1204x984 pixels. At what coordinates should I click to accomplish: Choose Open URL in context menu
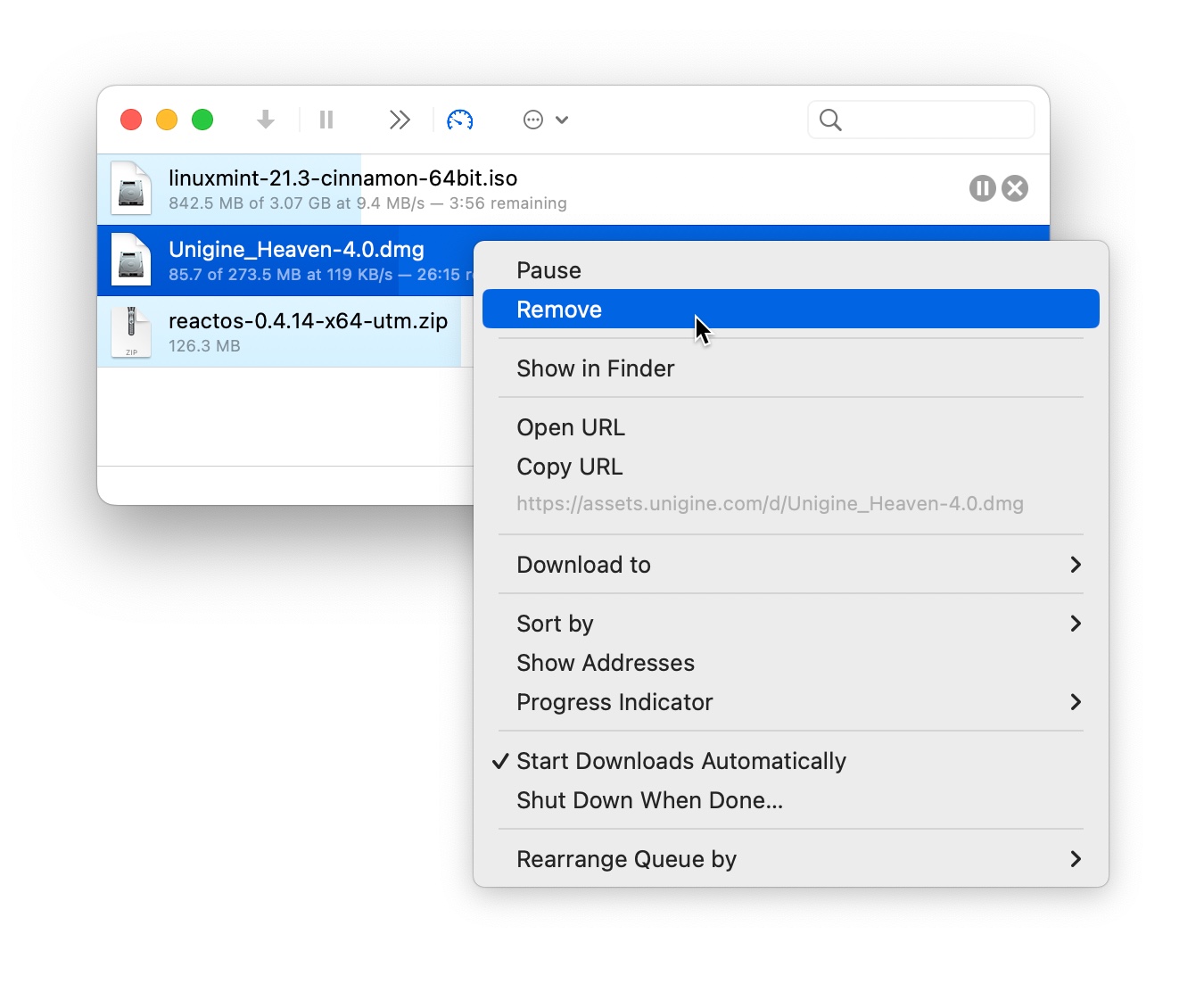point(791,427)
